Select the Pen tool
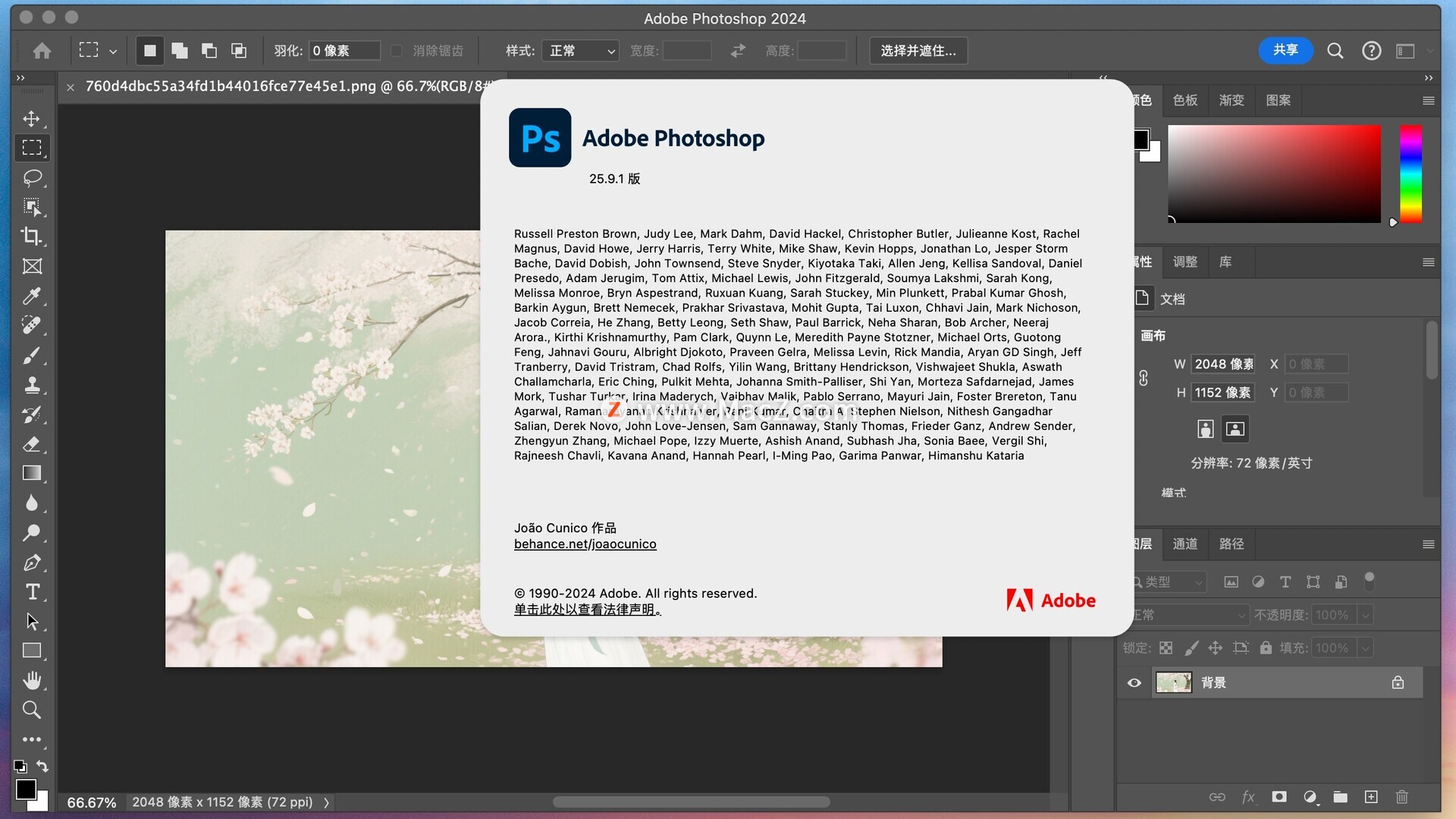Image resolution: width=1456 pixels, height=819 pixels. click(x=31, y=562)
